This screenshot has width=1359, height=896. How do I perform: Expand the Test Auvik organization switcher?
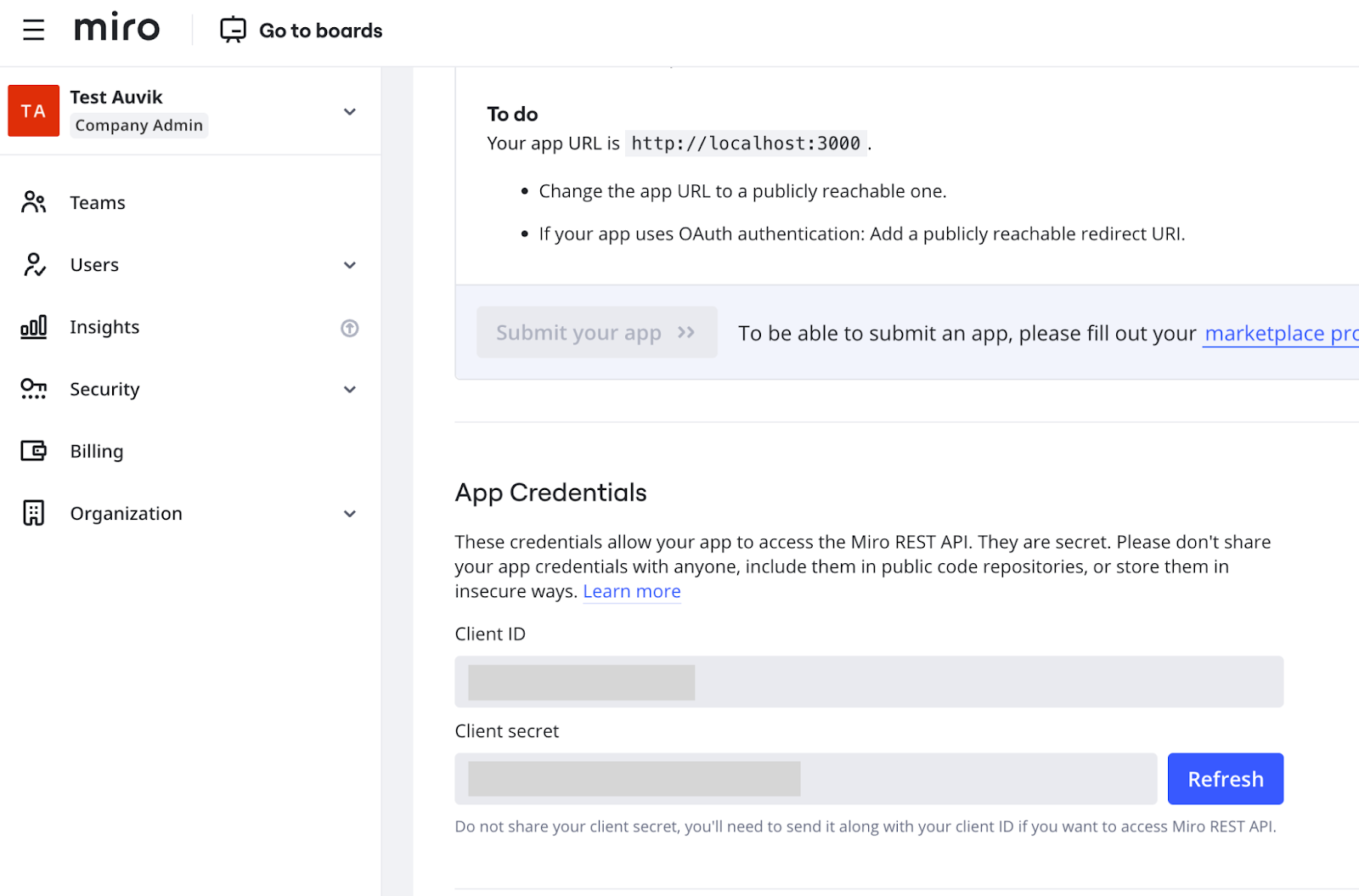[x=349, y=111]
